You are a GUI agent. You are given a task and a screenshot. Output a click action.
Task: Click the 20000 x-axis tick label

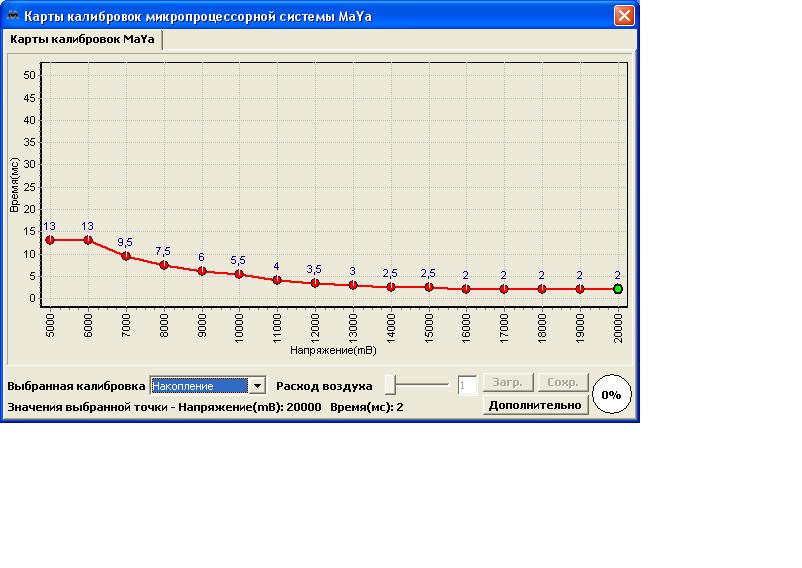pyautogui.click(x=618, y=328)
